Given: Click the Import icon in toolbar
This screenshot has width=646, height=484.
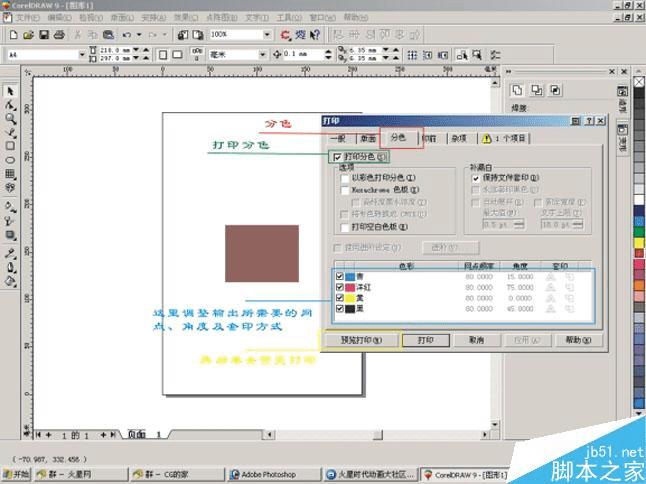Looking at the screenshot, I should (183, 35).
